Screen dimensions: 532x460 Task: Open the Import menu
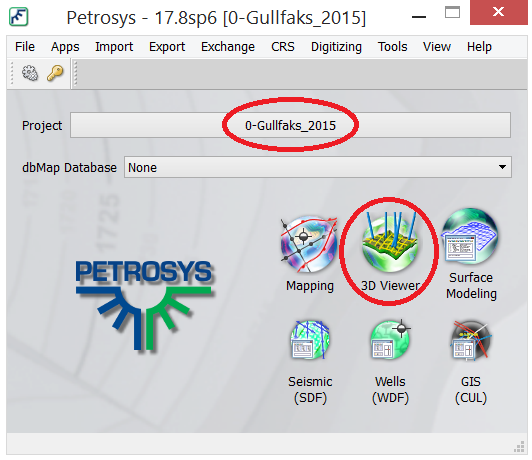114,46
